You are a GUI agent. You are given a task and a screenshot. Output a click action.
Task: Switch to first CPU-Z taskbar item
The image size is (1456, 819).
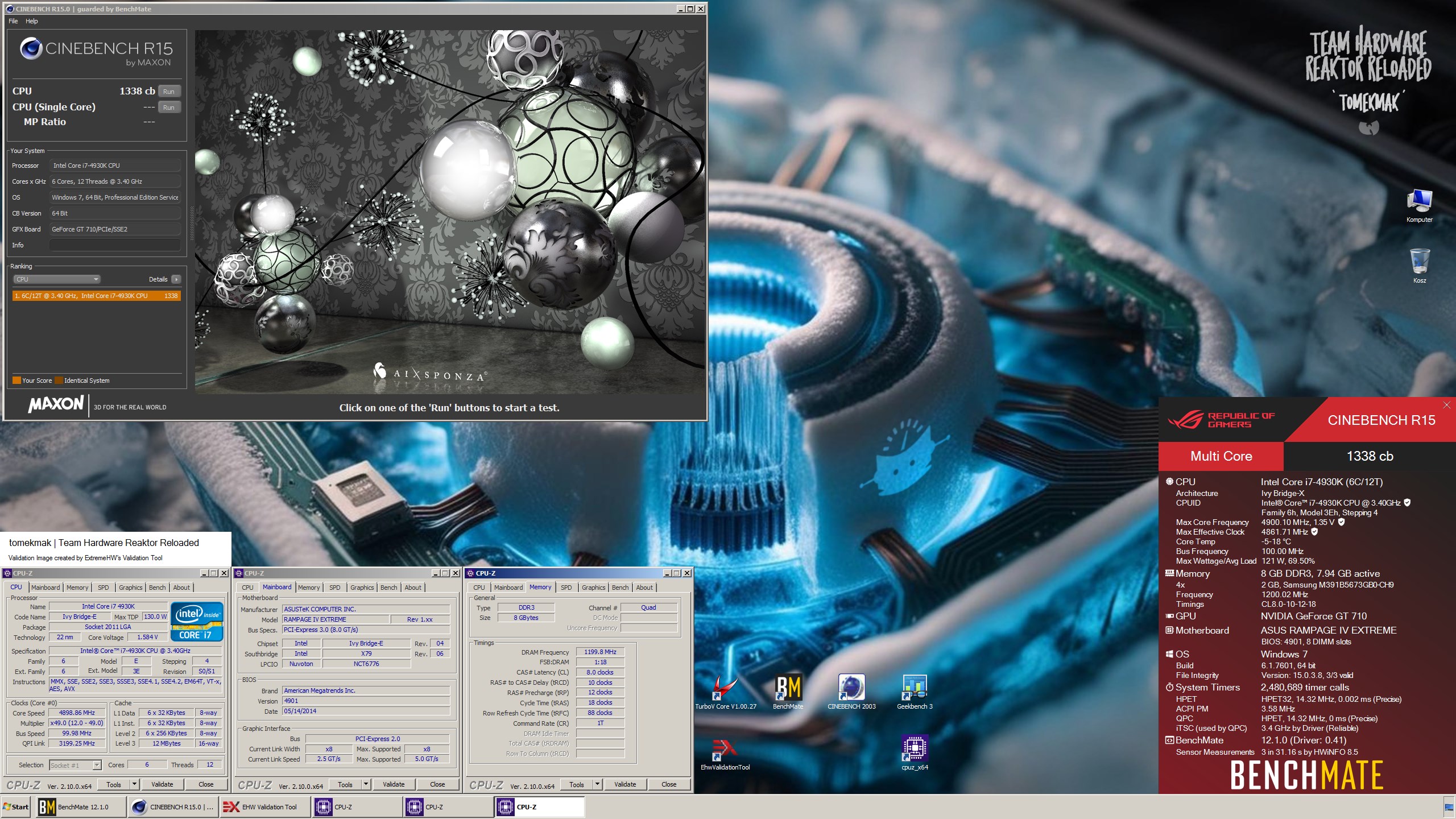pos(357,806)
